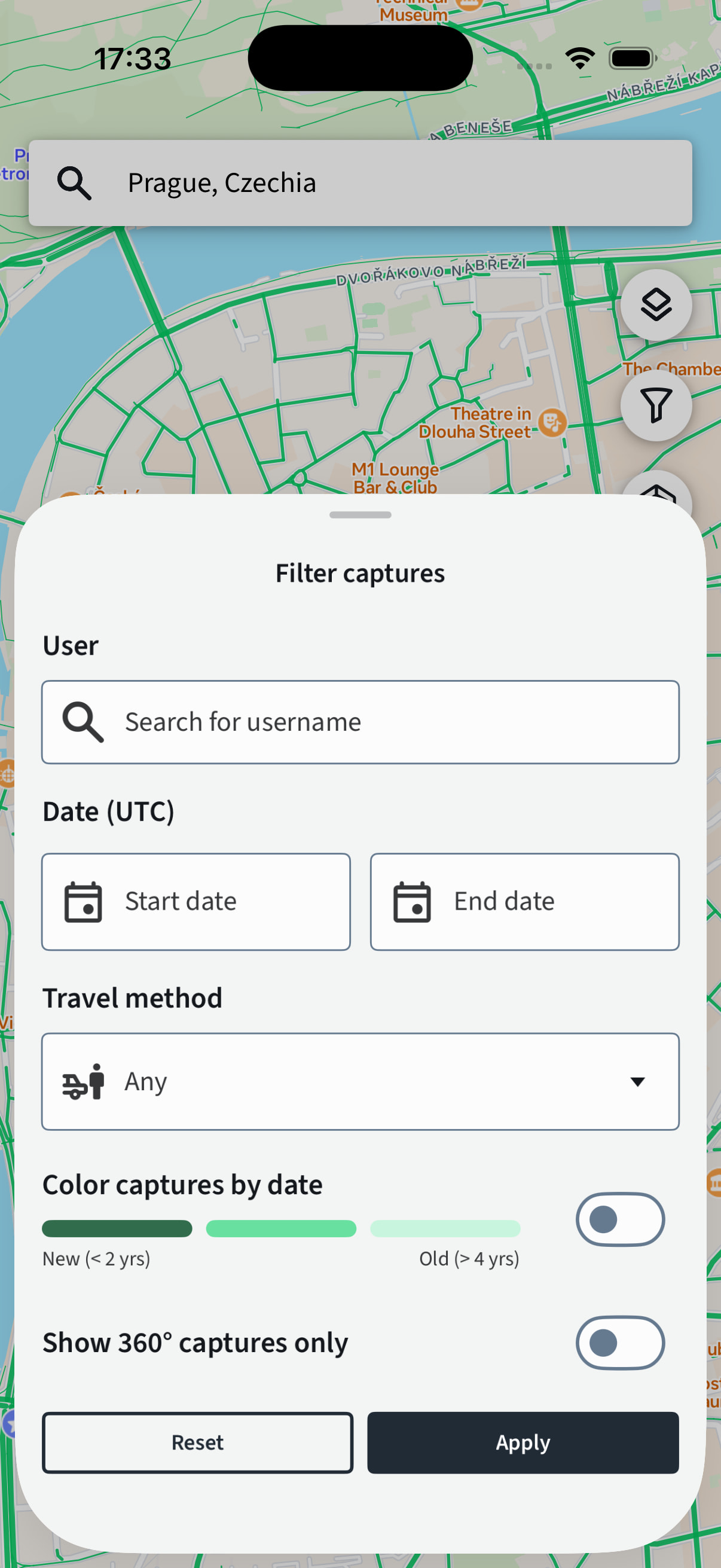Expand the Travel method Any dropdown
The image size is (721, 1568).
coord(360,1082)
